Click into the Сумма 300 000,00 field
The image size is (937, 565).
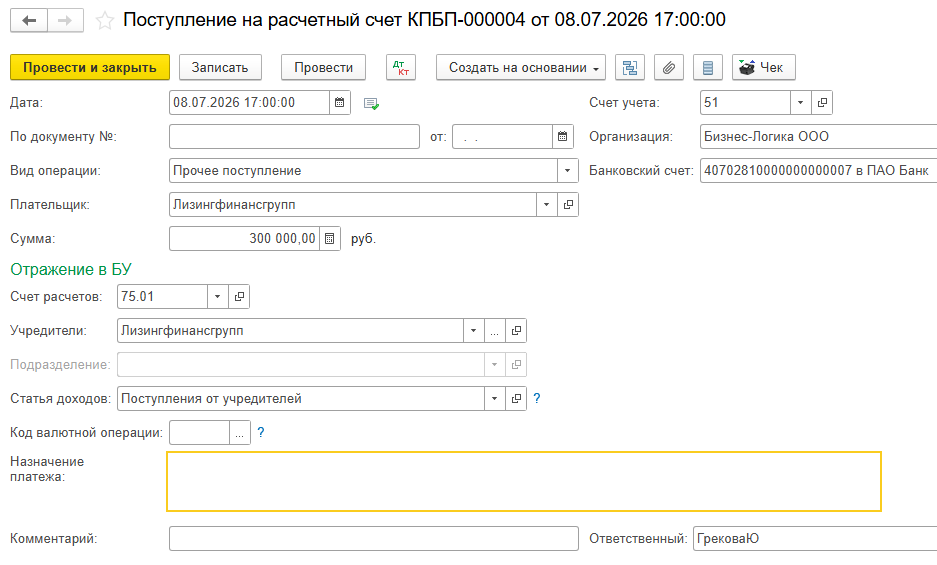tap(244, 239)
